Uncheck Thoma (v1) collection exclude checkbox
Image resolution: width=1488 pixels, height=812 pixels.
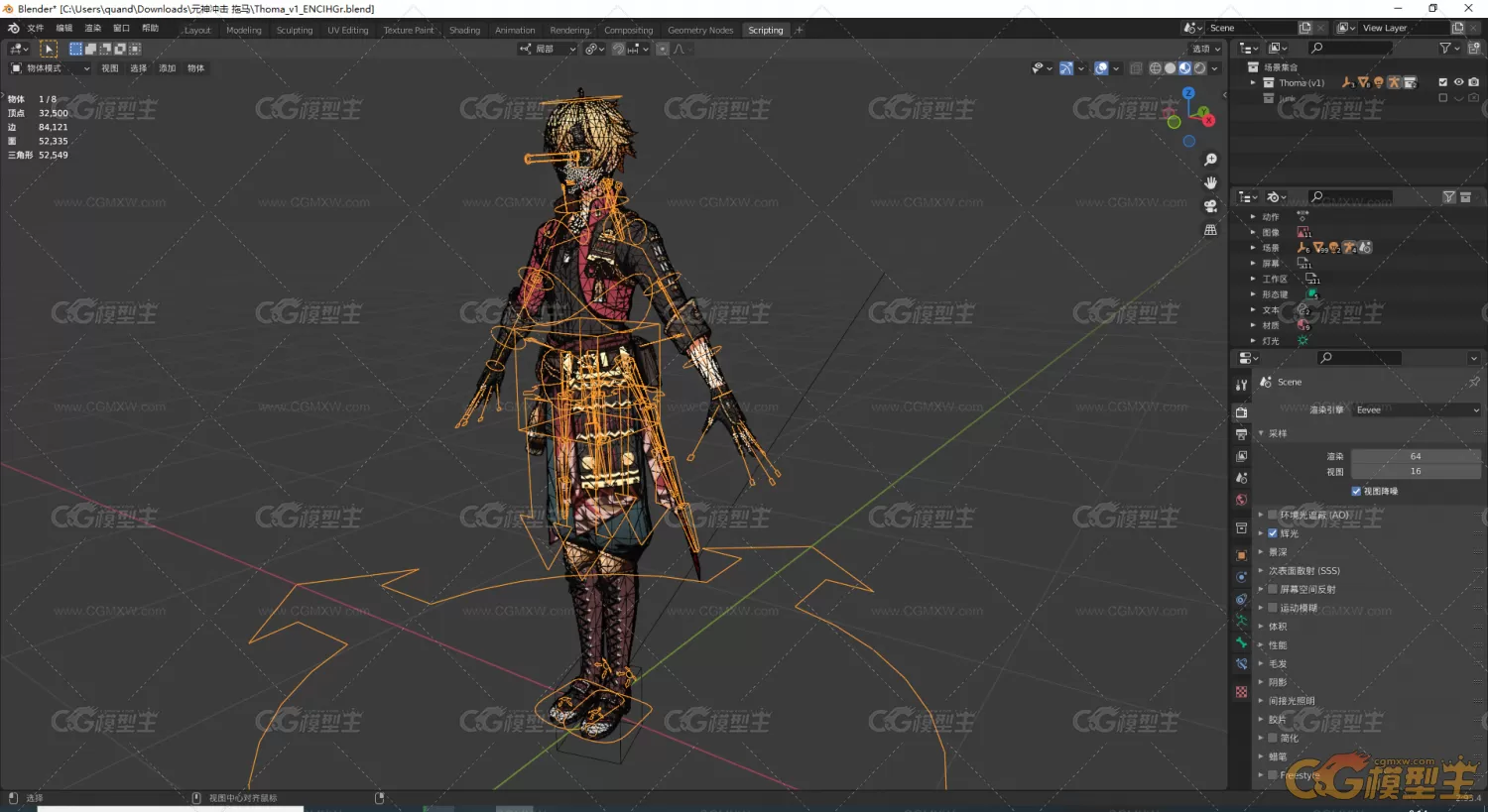tap(1442, 82)
